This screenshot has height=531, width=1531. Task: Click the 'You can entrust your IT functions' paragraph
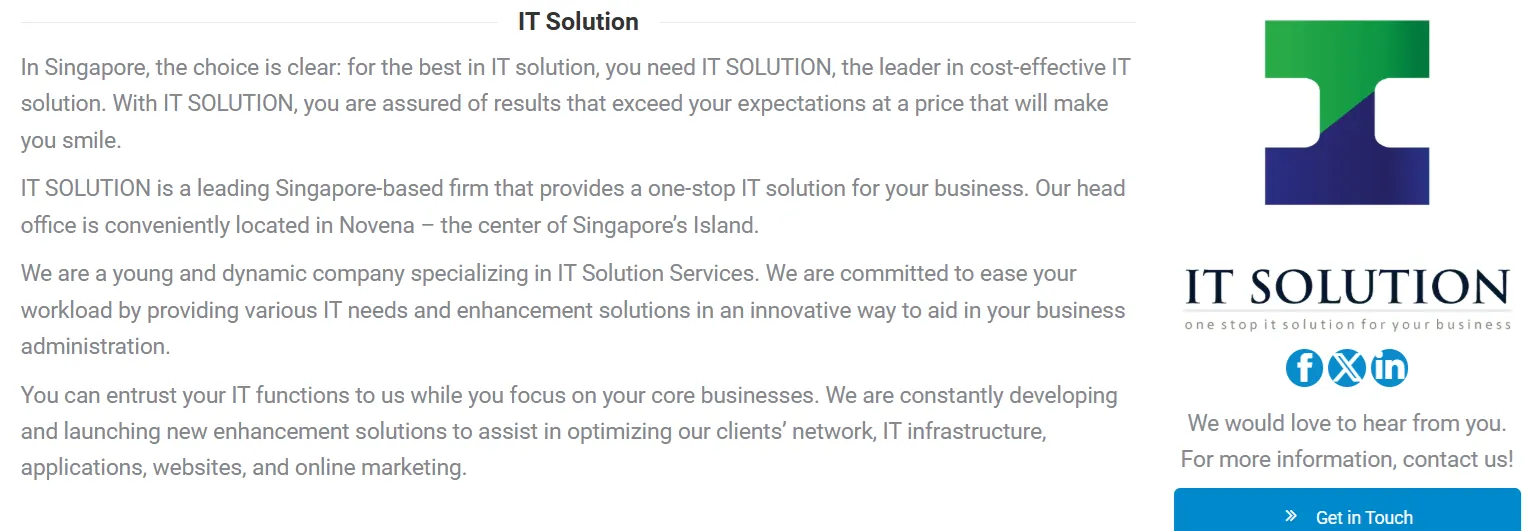pyautogui.click(x=569, y=431)
